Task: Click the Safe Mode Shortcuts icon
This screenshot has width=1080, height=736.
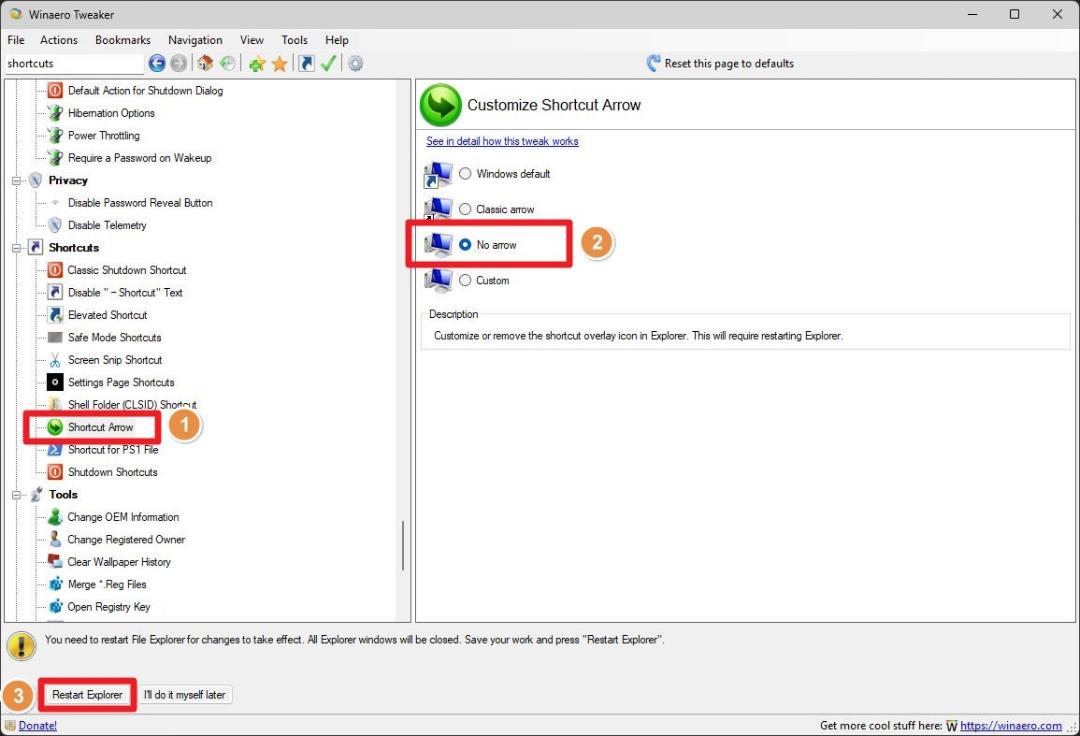Action: 55,337
